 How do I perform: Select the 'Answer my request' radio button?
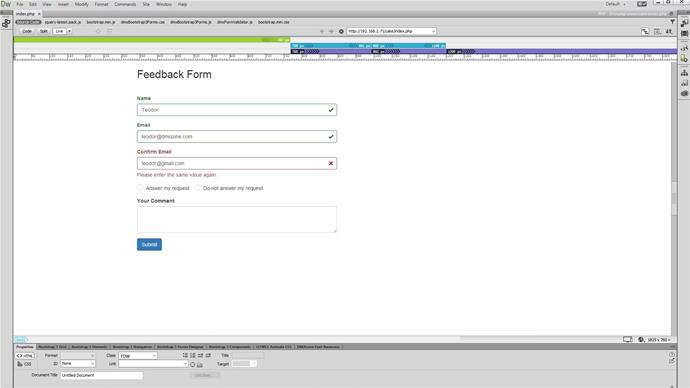(140, 188)
